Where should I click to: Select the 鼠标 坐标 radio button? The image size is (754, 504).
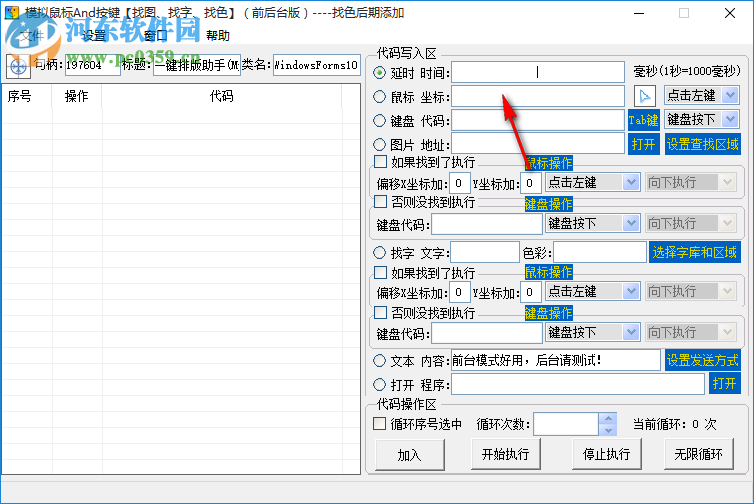coord(379,97)
